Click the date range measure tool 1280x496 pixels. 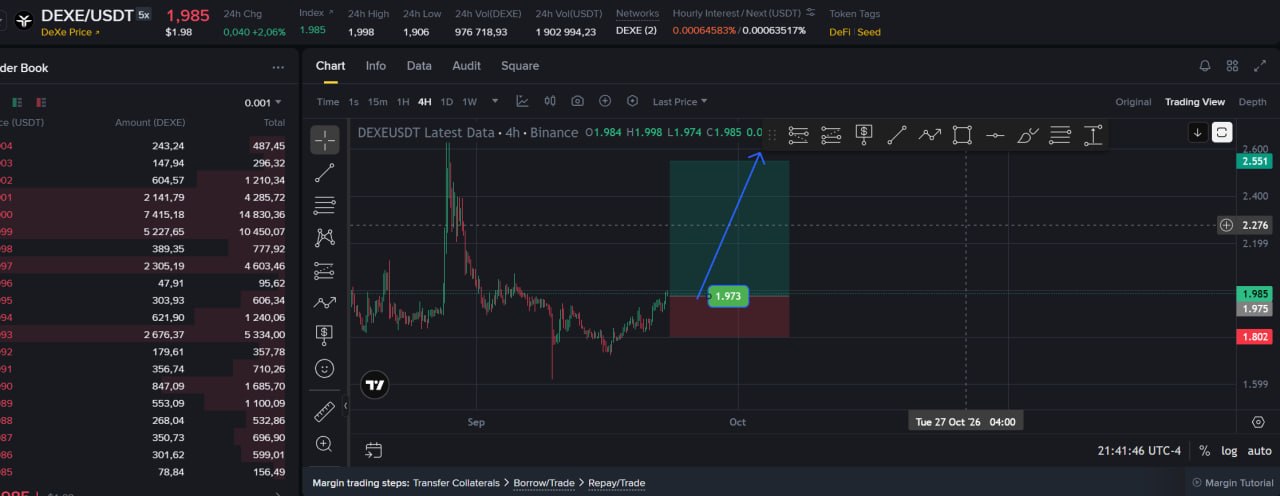coord(1093,134)
